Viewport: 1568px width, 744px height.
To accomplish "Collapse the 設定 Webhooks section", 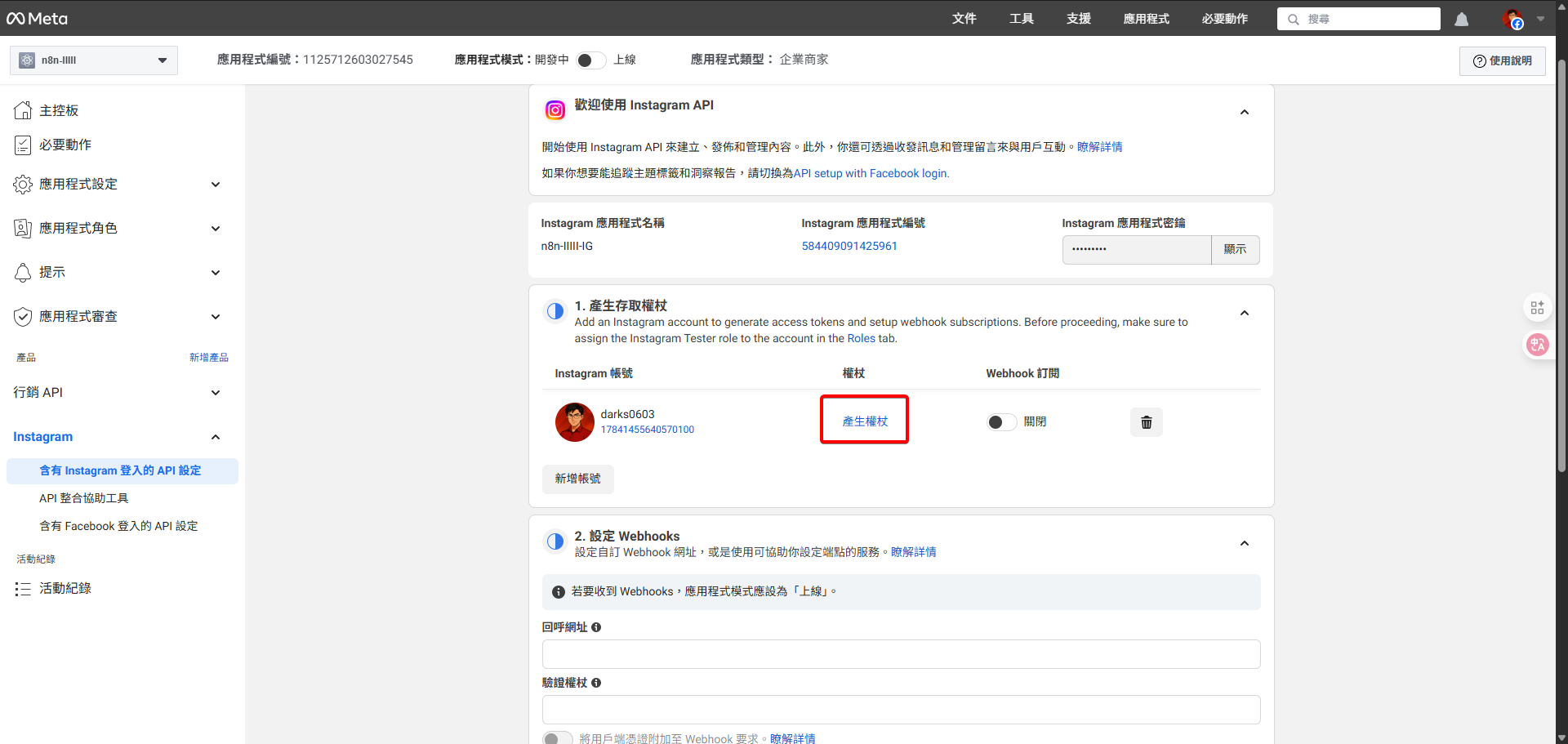I will (x=1244, y=542).
